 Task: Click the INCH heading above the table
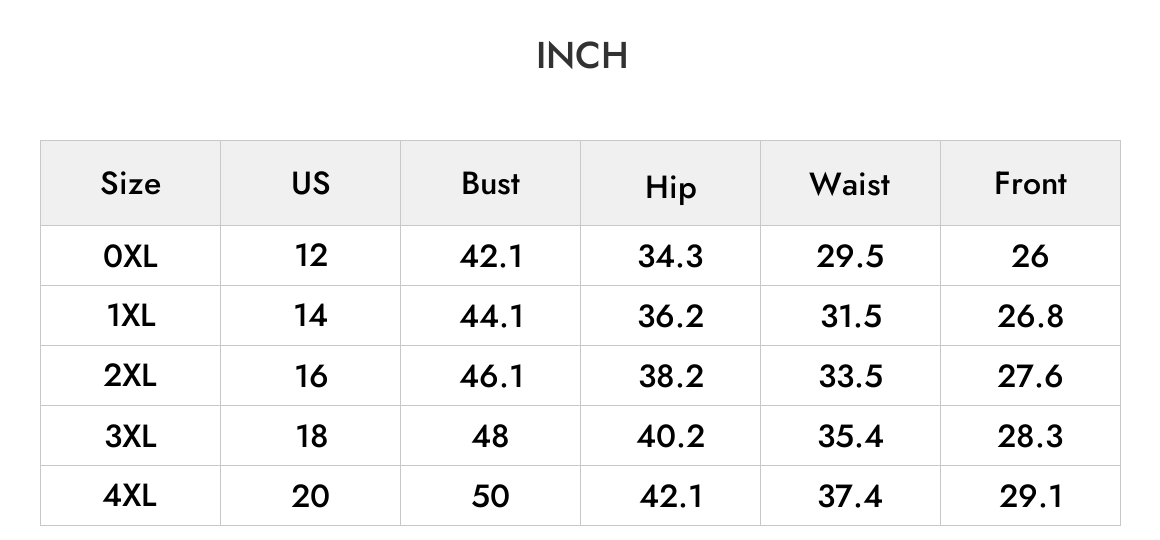581,56
